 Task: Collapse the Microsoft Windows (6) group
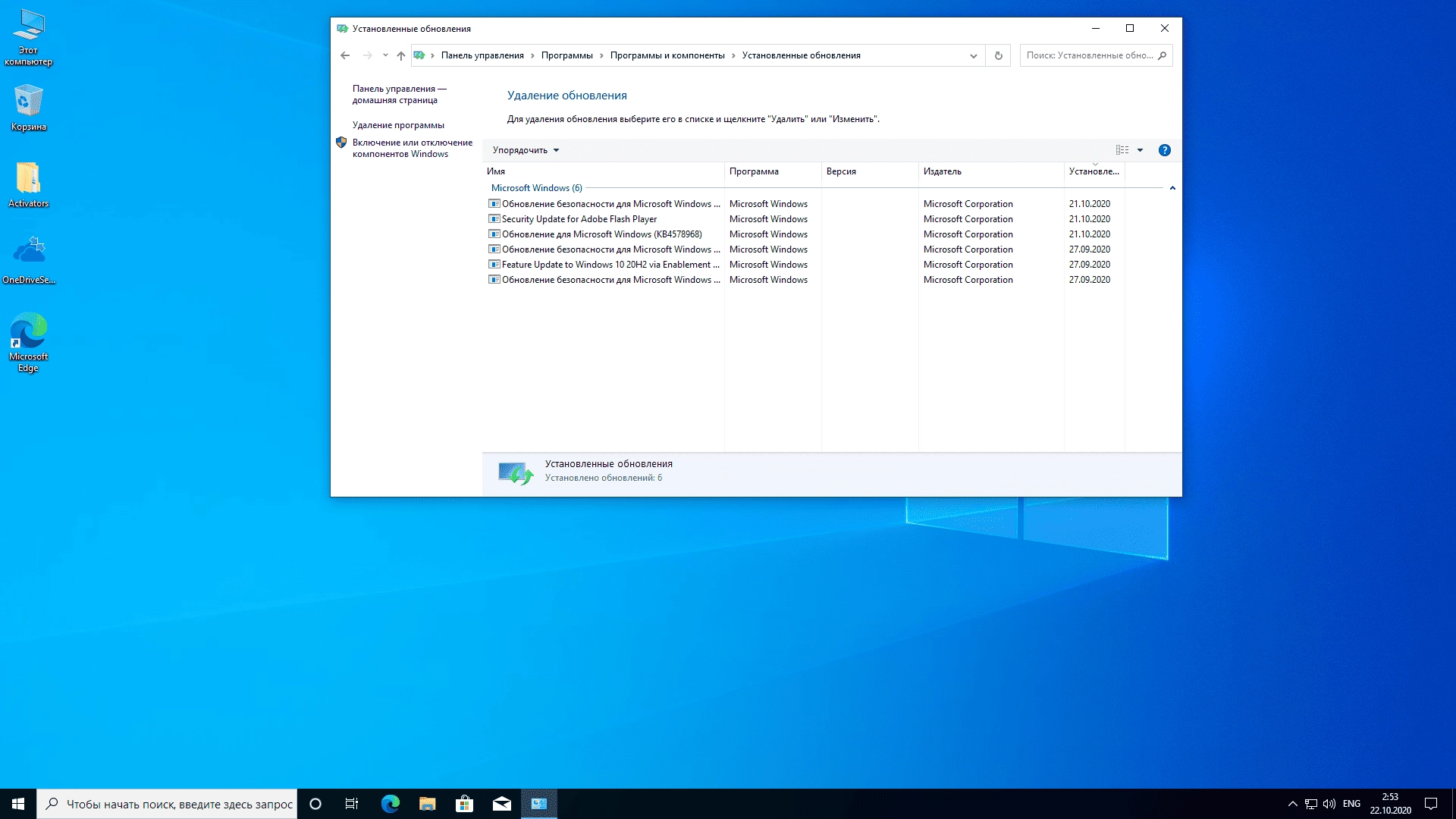[x=1172, y=188]
